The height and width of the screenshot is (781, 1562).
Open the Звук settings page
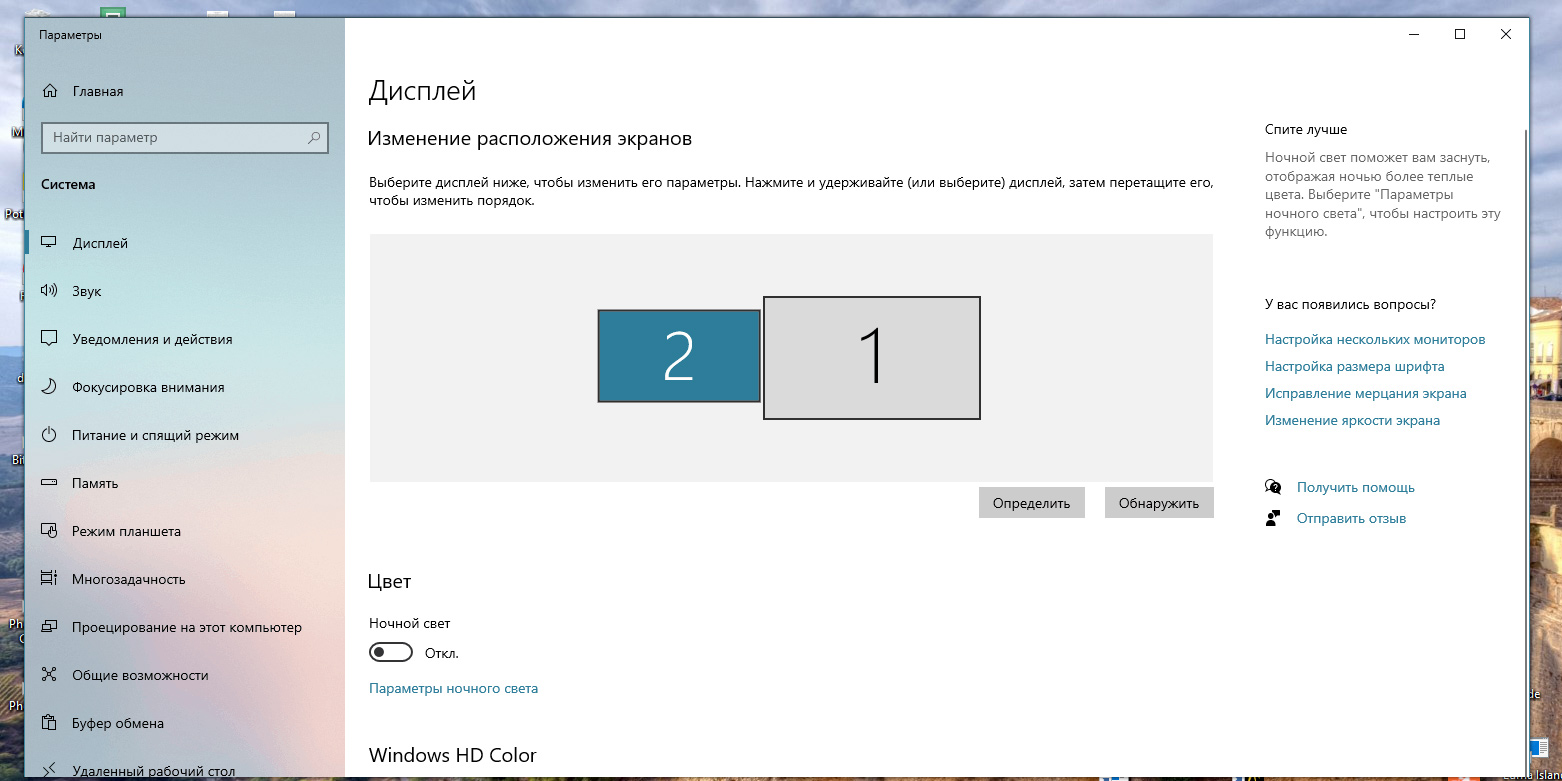pyautogui.click(x=185, y=291)
